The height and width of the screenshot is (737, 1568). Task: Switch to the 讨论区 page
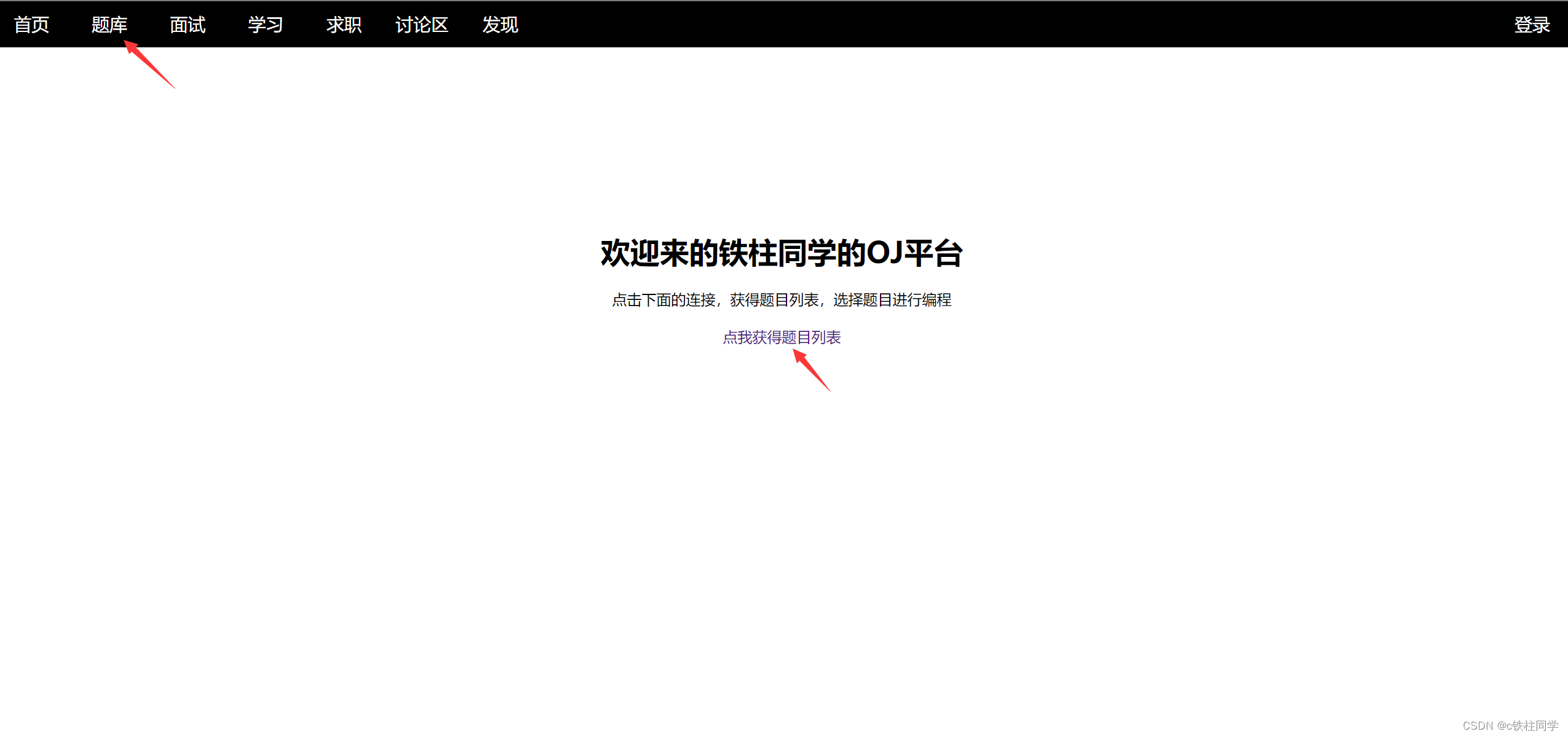click(422, 25)
